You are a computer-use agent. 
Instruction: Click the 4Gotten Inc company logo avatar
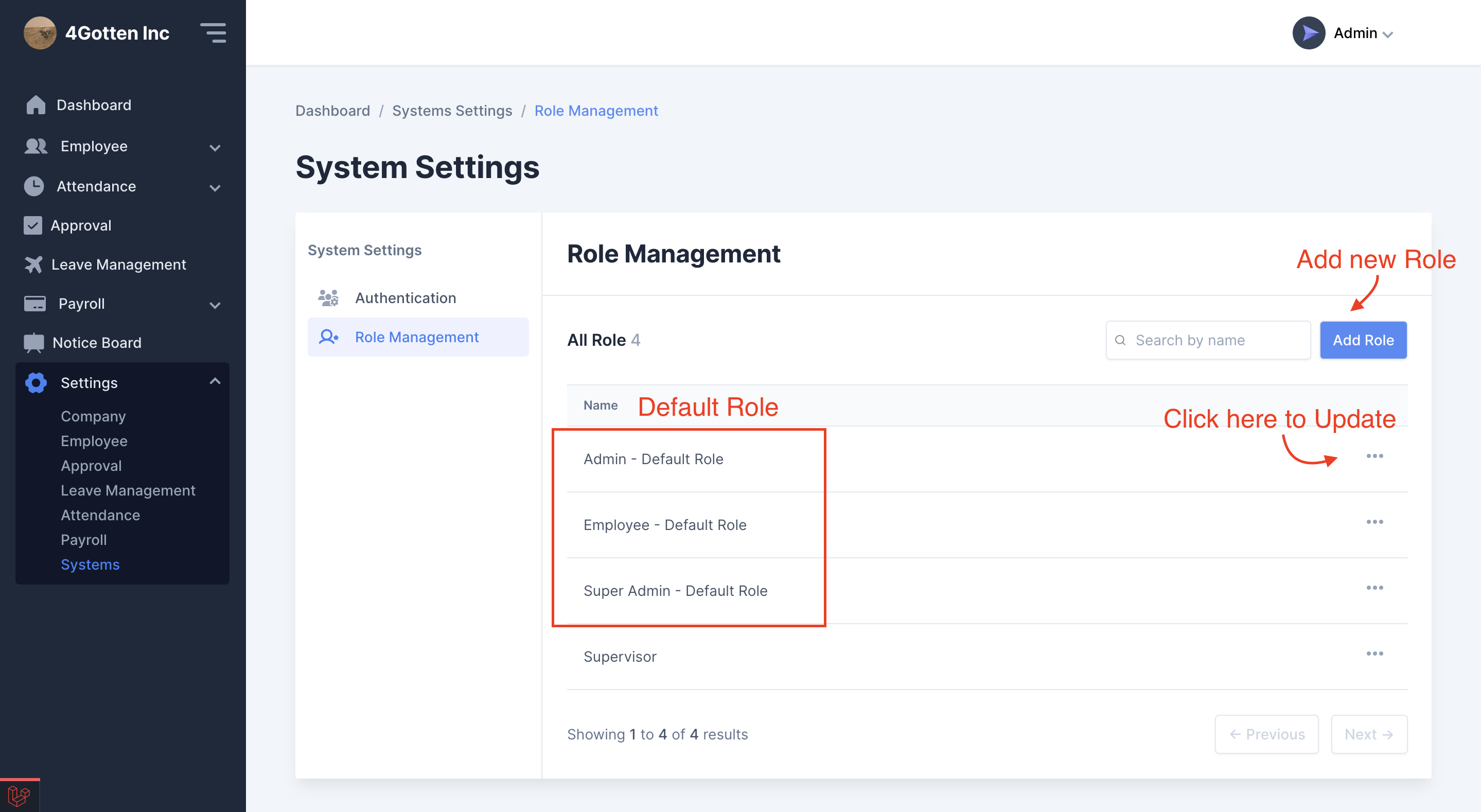coord(40,33)
